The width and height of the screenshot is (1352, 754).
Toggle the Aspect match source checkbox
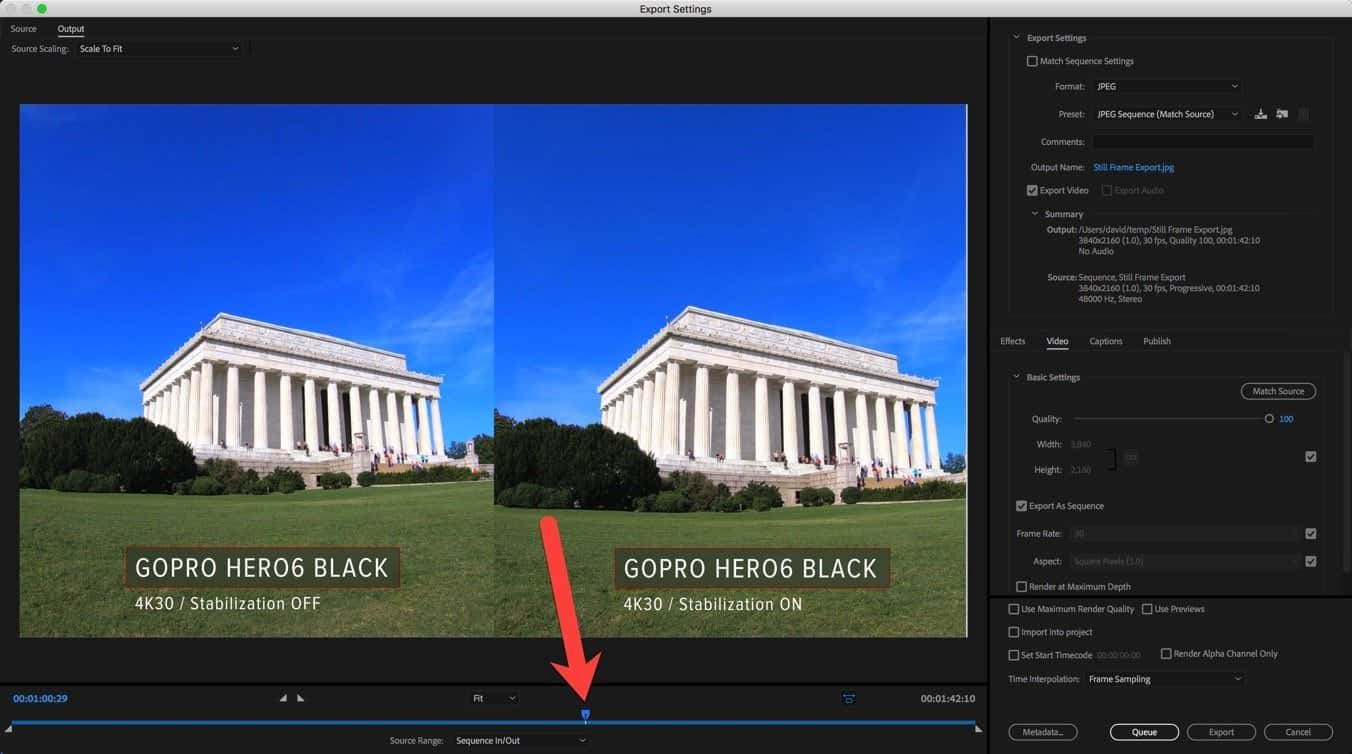tap(1311, 562)
